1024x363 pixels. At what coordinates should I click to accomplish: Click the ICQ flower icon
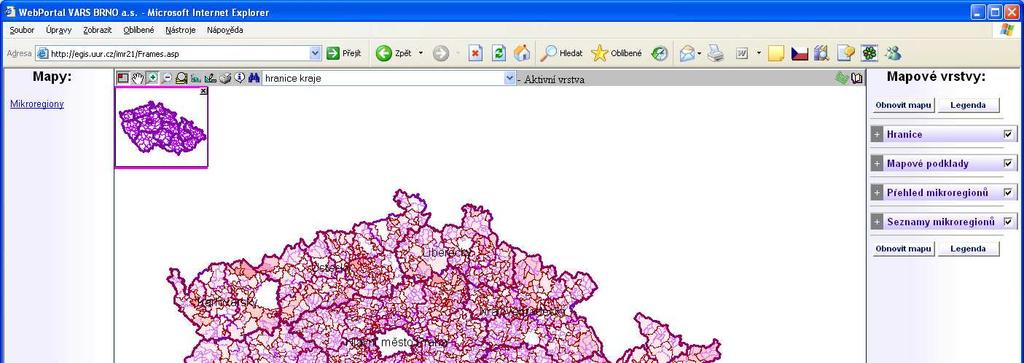[869, 54]
